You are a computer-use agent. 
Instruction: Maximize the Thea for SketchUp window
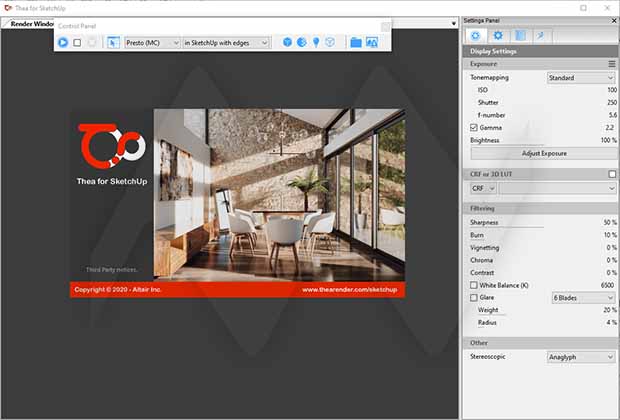pyautogui.click(x=583, y=8)
